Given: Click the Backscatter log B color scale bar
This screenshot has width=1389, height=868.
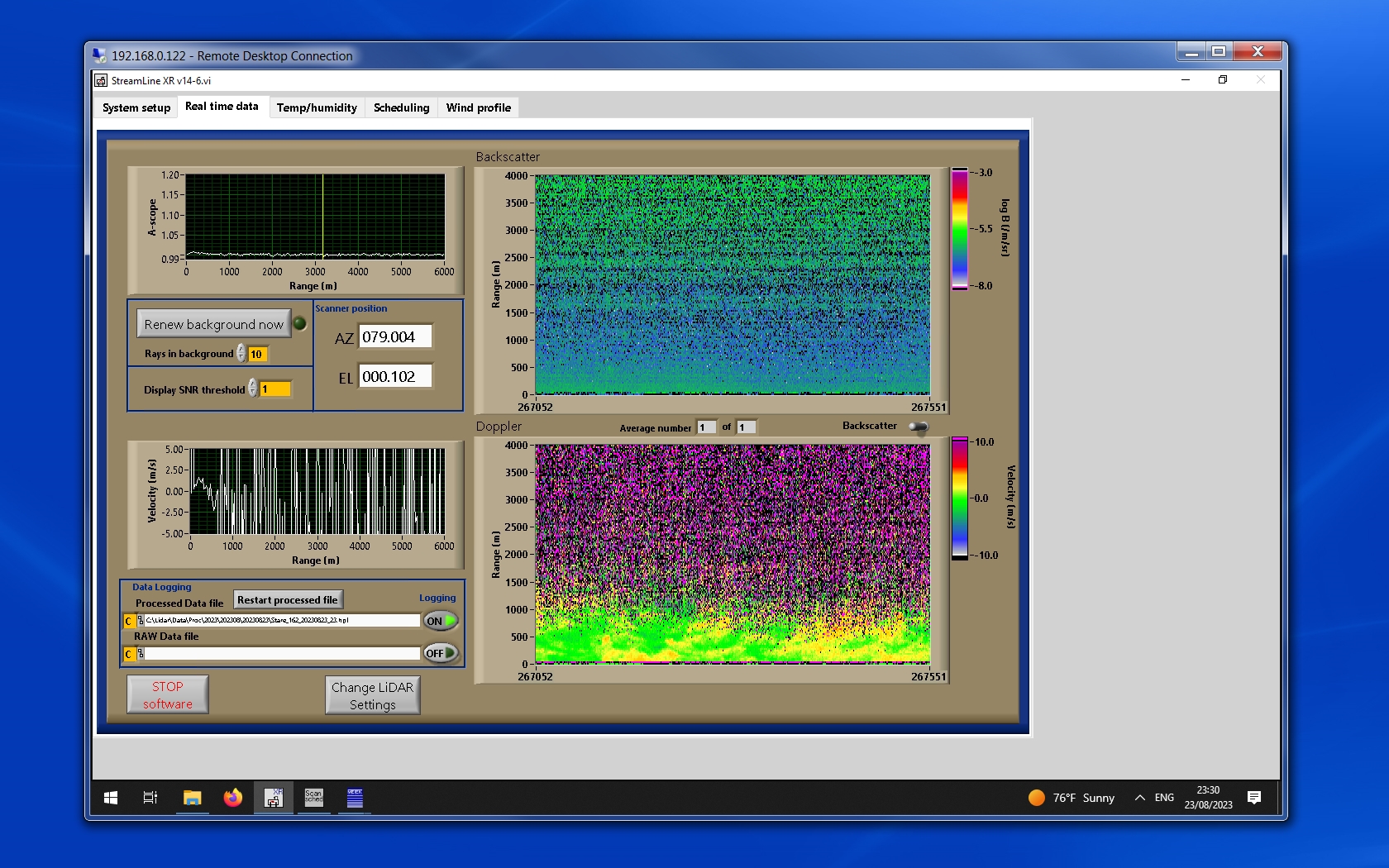Looking at the screenshot, I should coord(959,229).
